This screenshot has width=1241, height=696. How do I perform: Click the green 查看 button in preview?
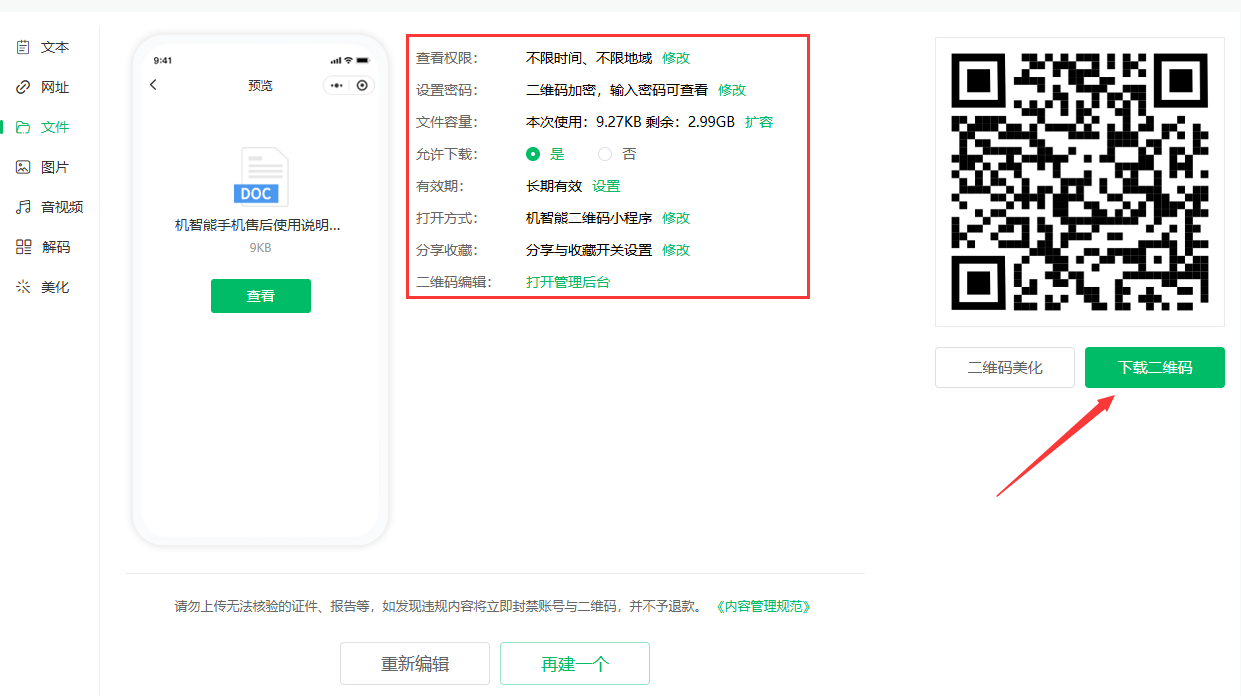261,296
